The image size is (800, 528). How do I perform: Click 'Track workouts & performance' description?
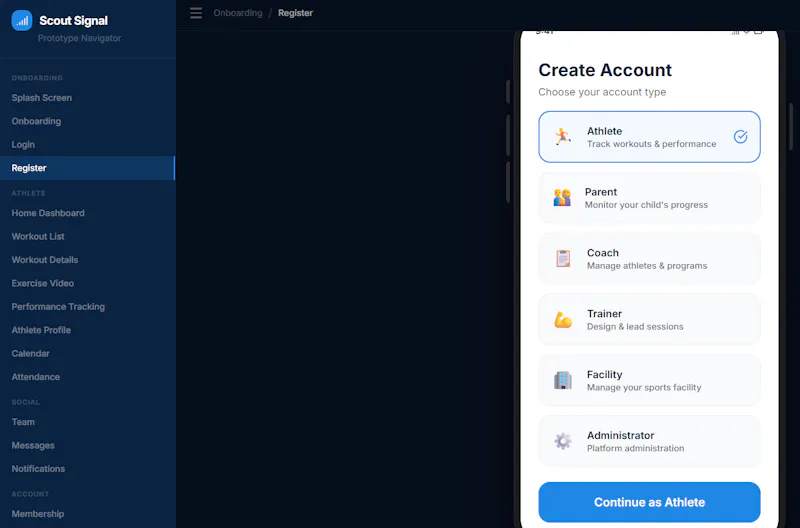point(652,144)
